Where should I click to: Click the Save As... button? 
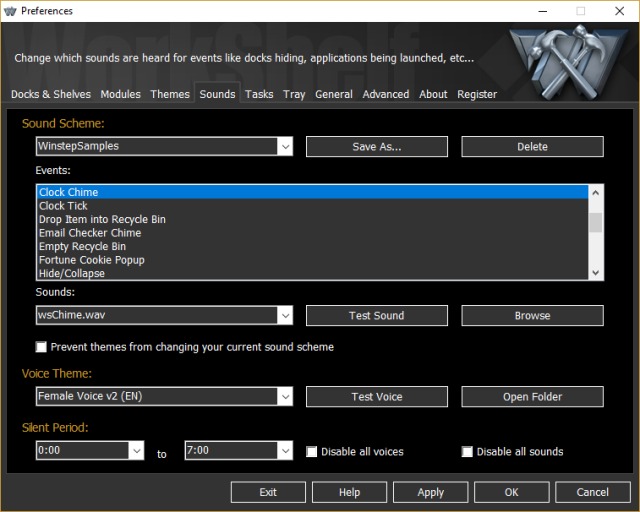[x=376, y=147]
